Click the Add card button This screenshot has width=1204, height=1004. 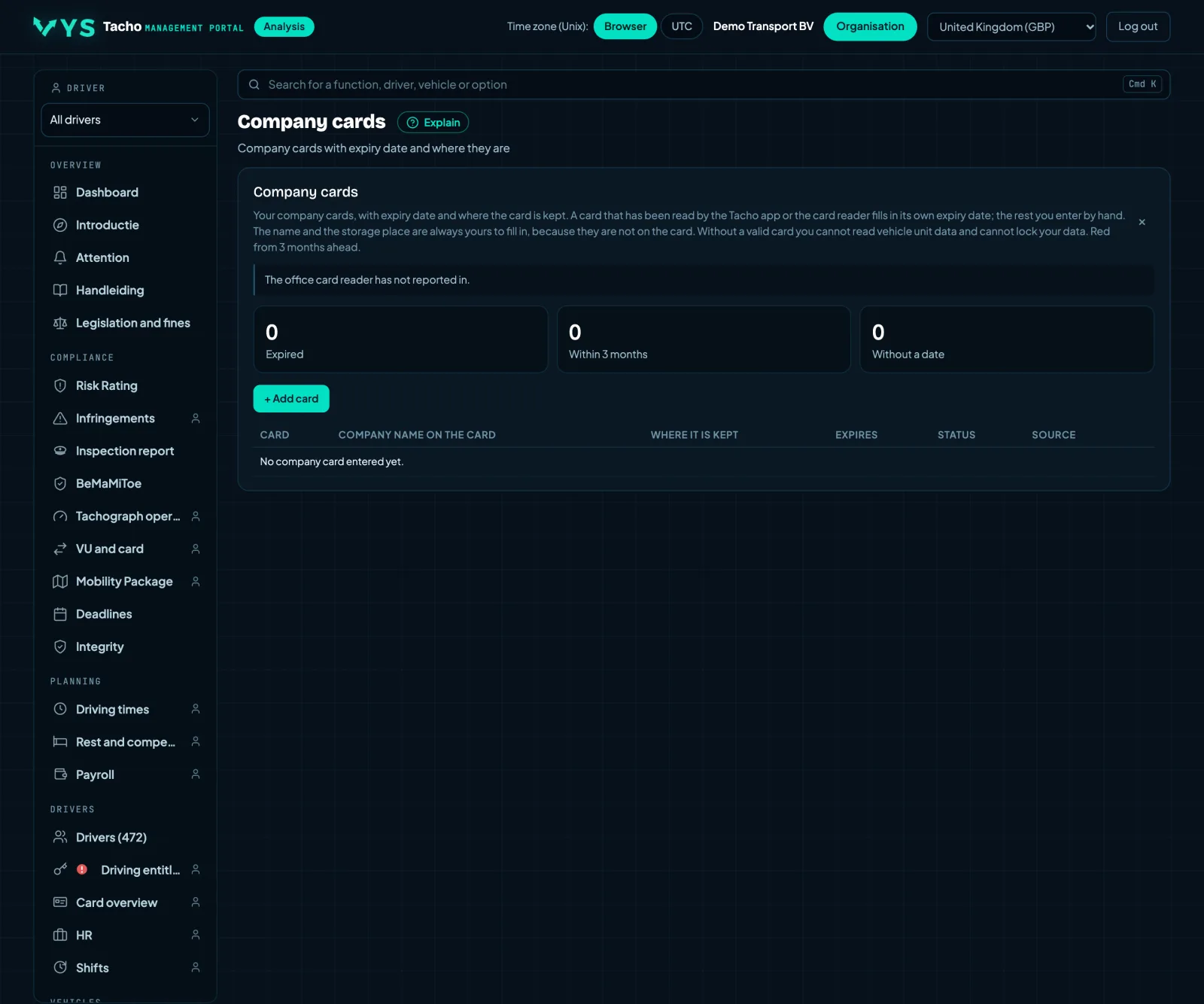[291, 399]
